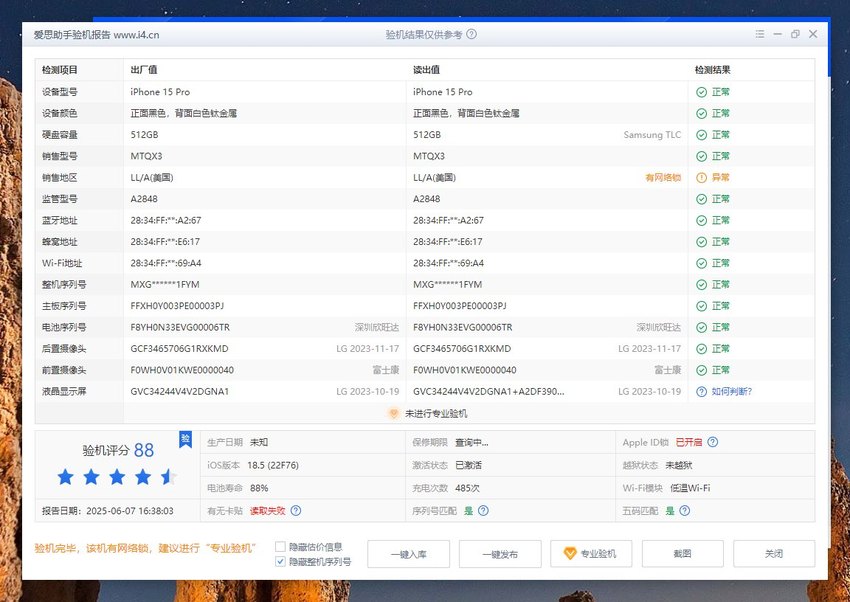Open the 如何判断? link
The image size is (850, 602).
click(732, 392)
